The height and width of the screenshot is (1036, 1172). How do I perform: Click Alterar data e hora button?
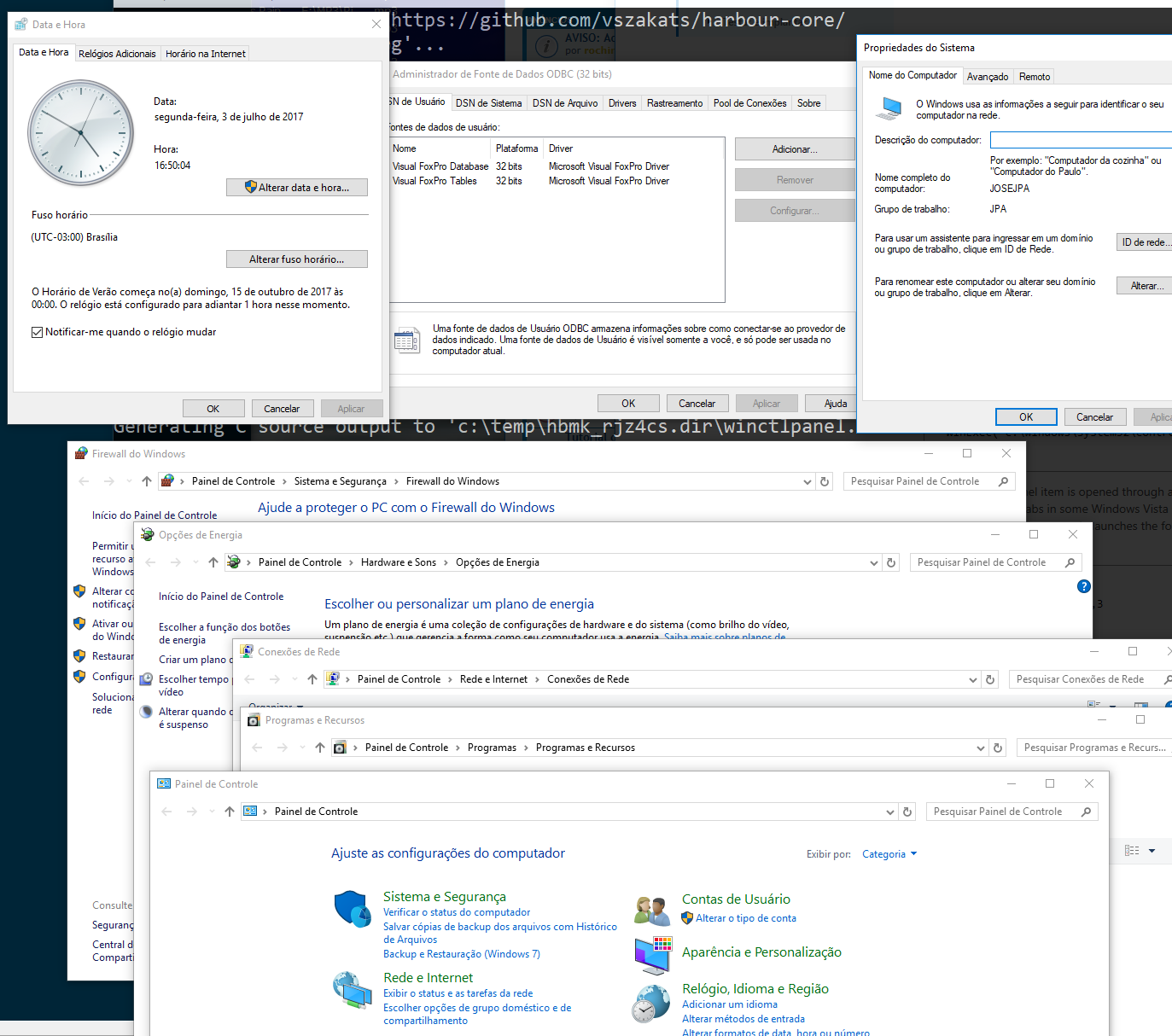(x=297, y=188)
